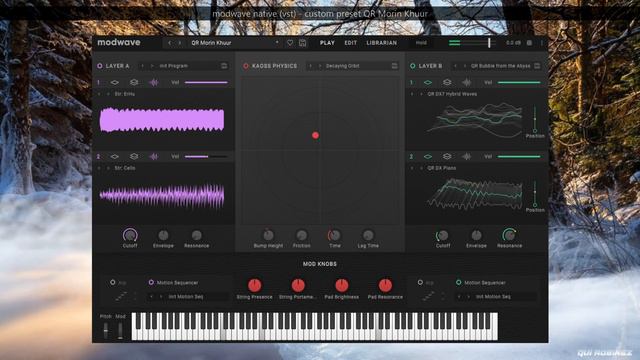Image resolution: width=640 pixels, height=360 pixels.
Task: Open Layer B stack icon for slot 2
Action: coord(447,157)
